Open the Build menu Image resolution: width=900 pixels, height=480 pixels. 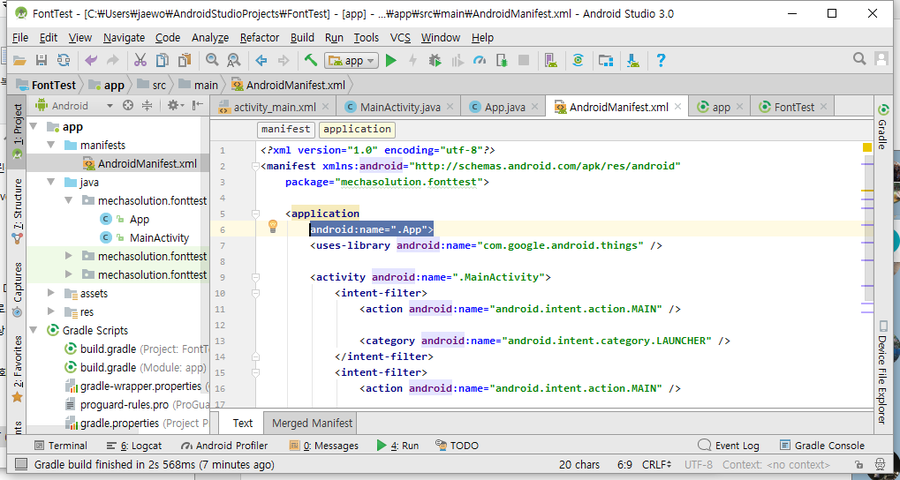point(302,38)
